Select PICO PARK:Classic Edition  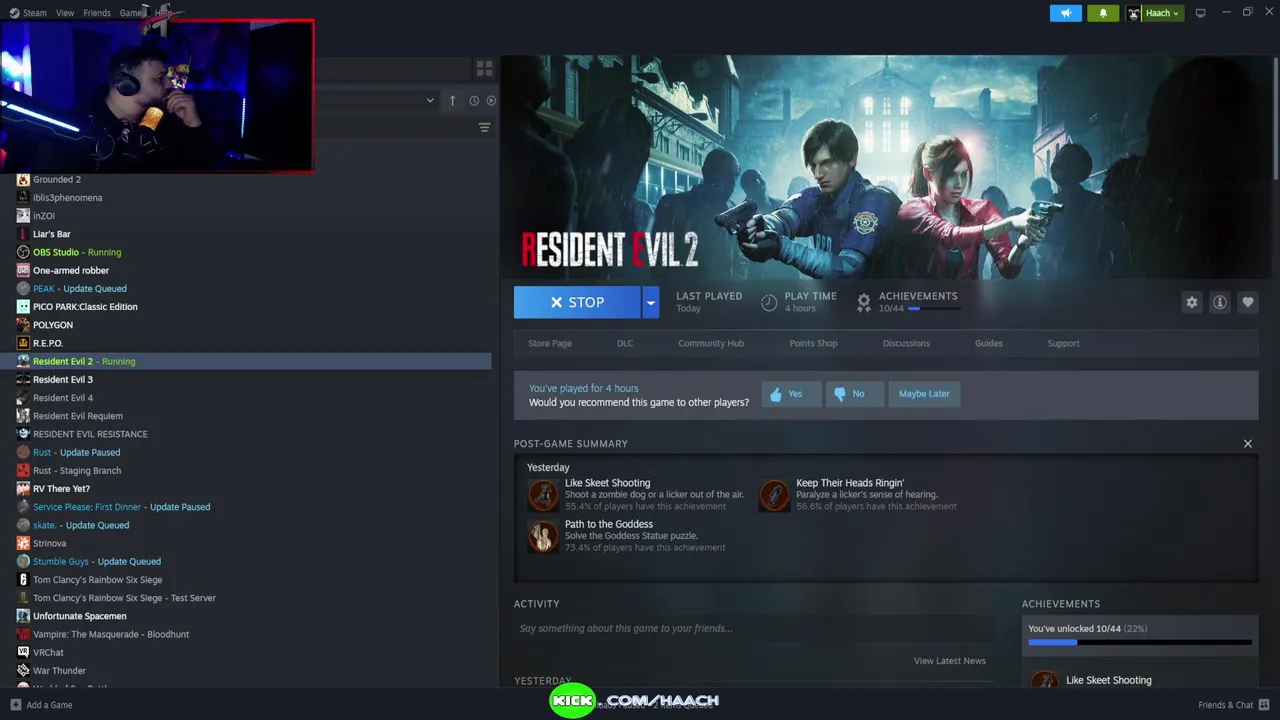[85, 307]
